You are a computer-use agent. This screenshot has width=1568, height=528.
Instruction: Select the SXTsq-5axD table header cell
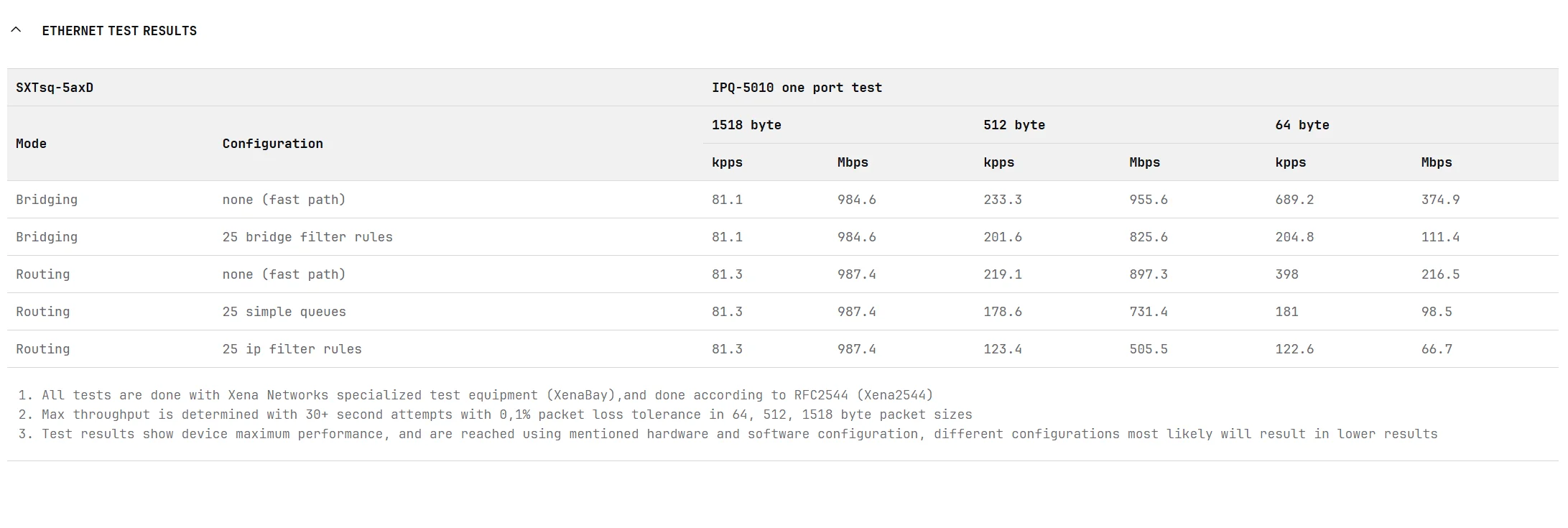[x=55, y=88]
